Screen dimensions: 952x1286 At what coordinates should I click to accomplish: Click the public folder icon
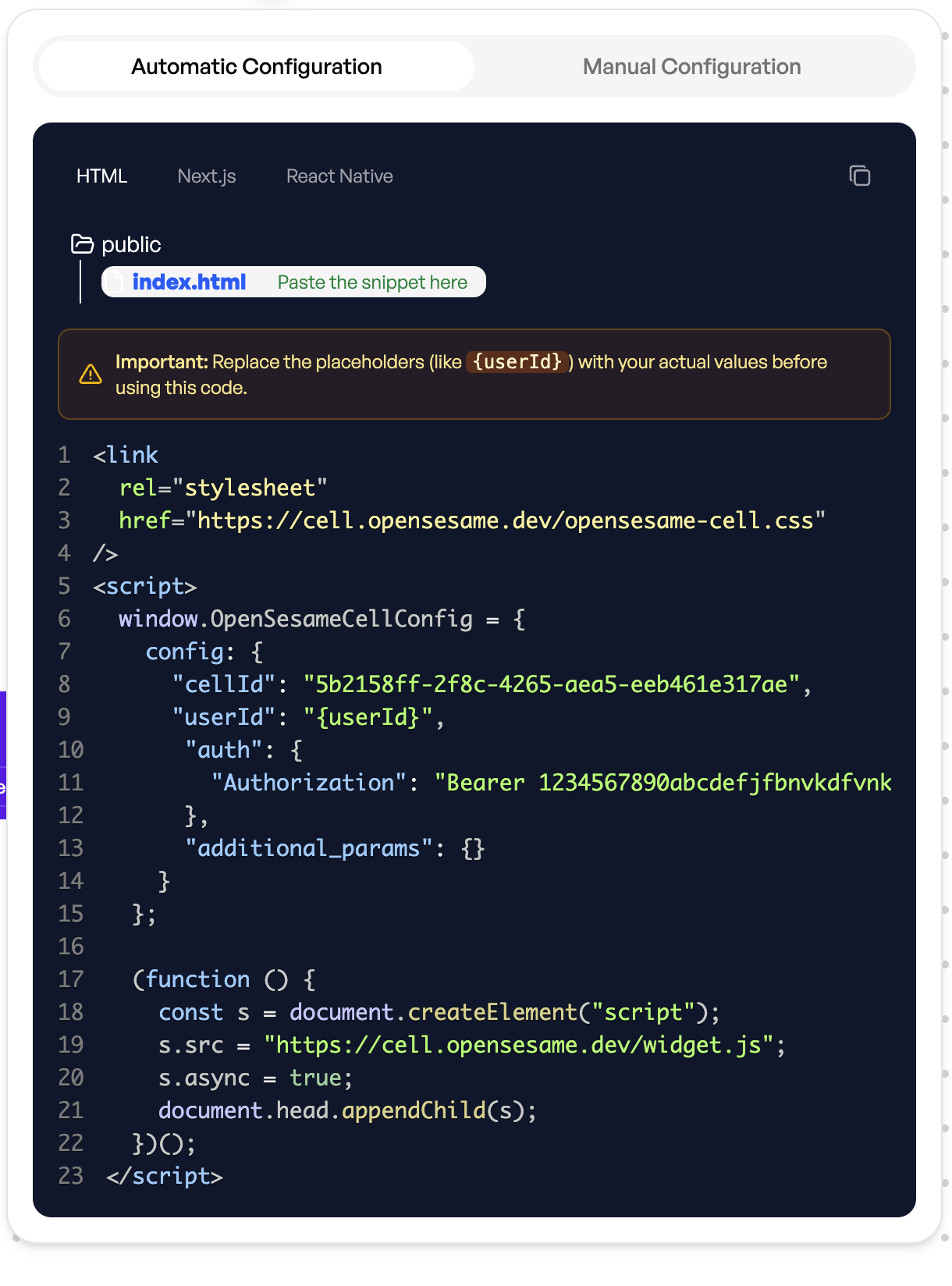point(82,244)
